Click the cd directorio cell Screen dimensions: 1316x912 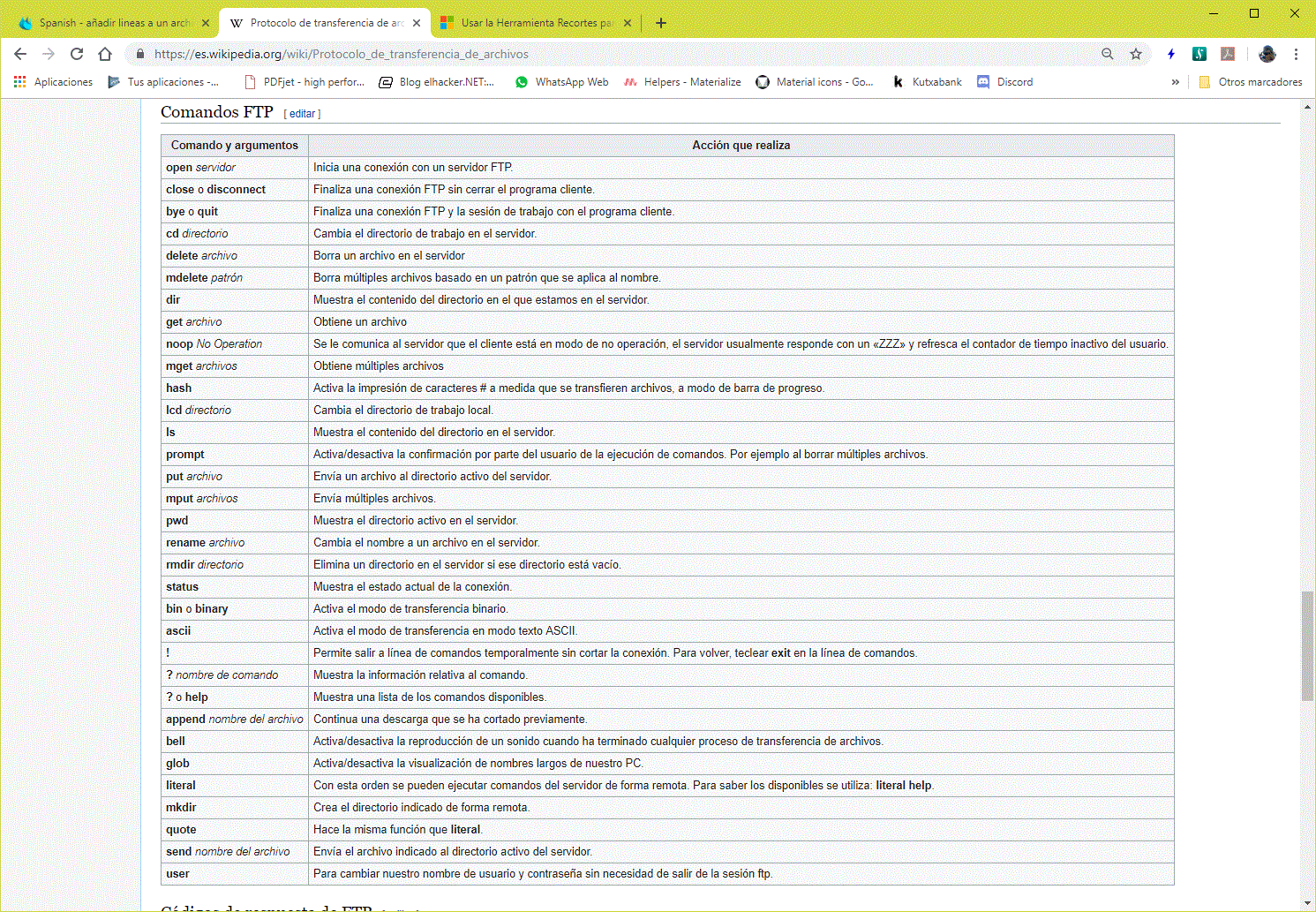tap(235, 234)
